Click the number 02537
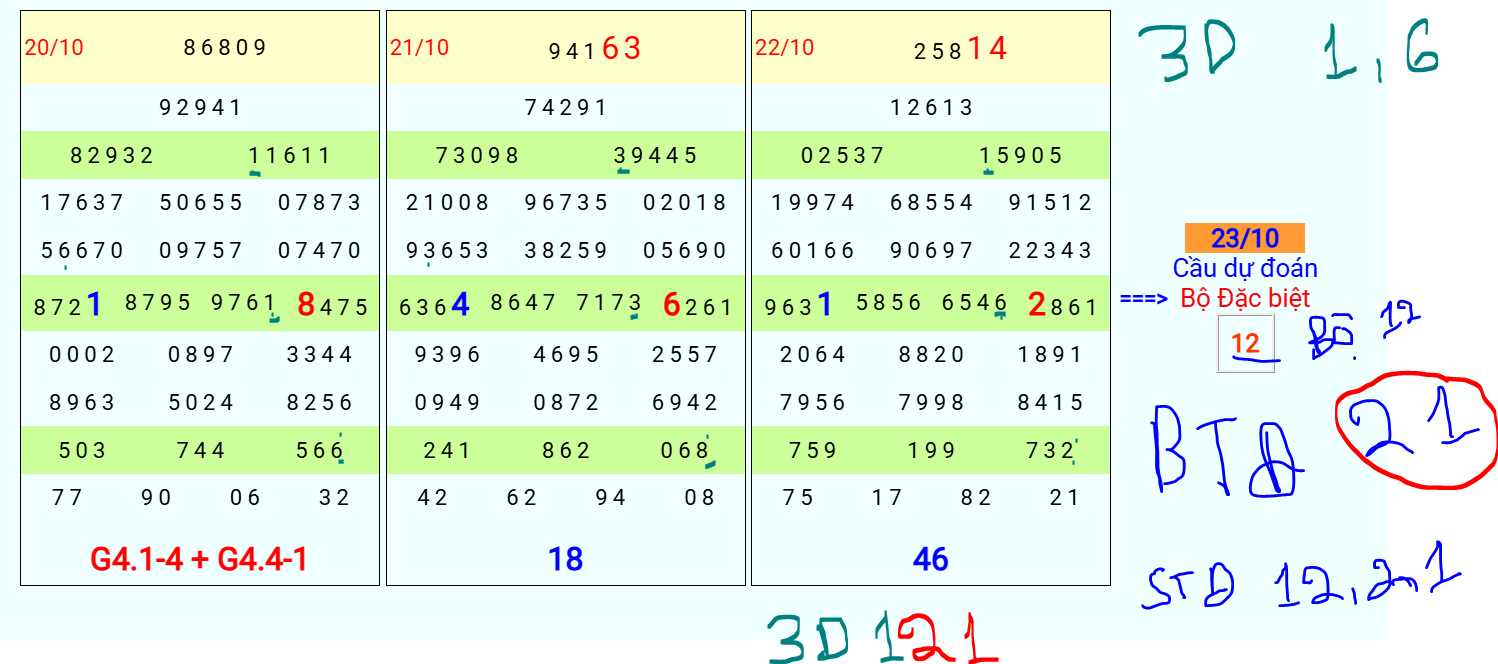 click(843, 155)
